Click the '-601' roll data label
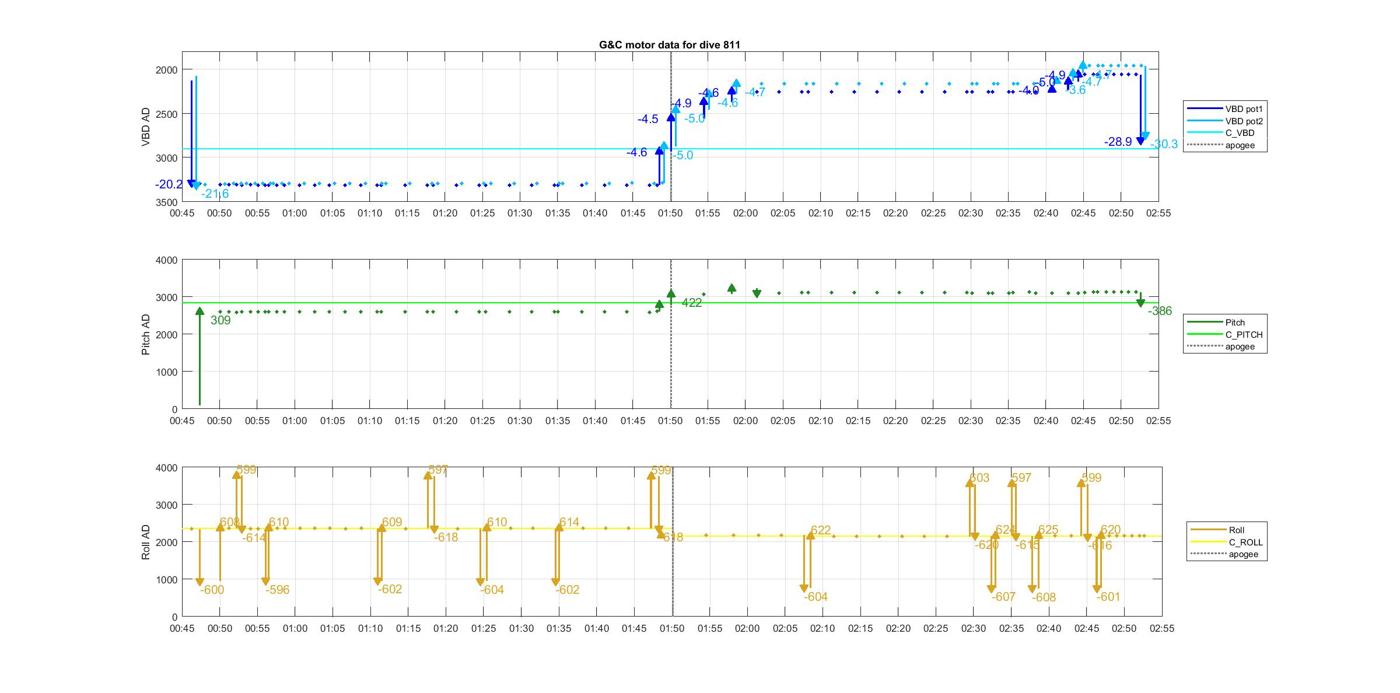 pos(1108,597)
